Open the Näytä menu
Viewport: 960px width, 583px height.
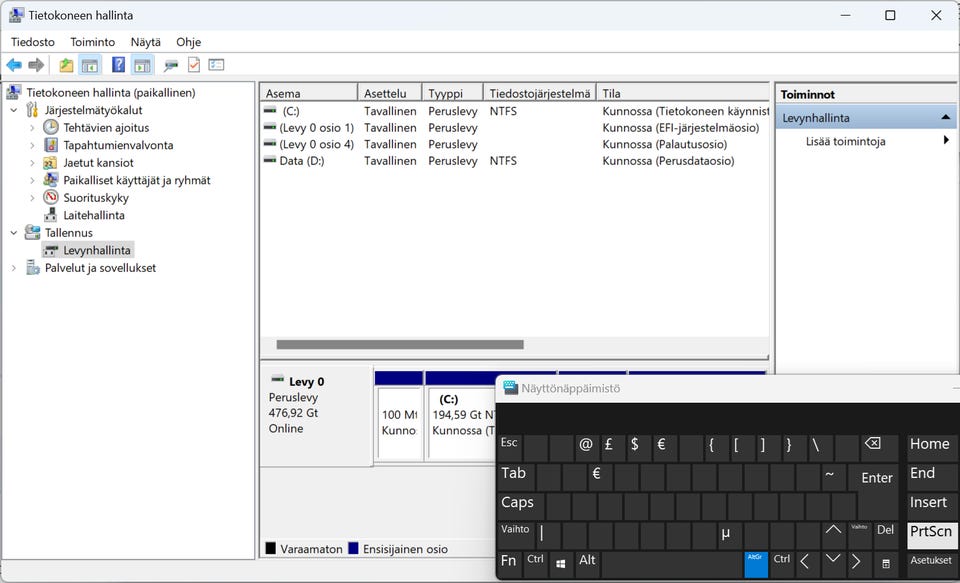click(145, 42)
